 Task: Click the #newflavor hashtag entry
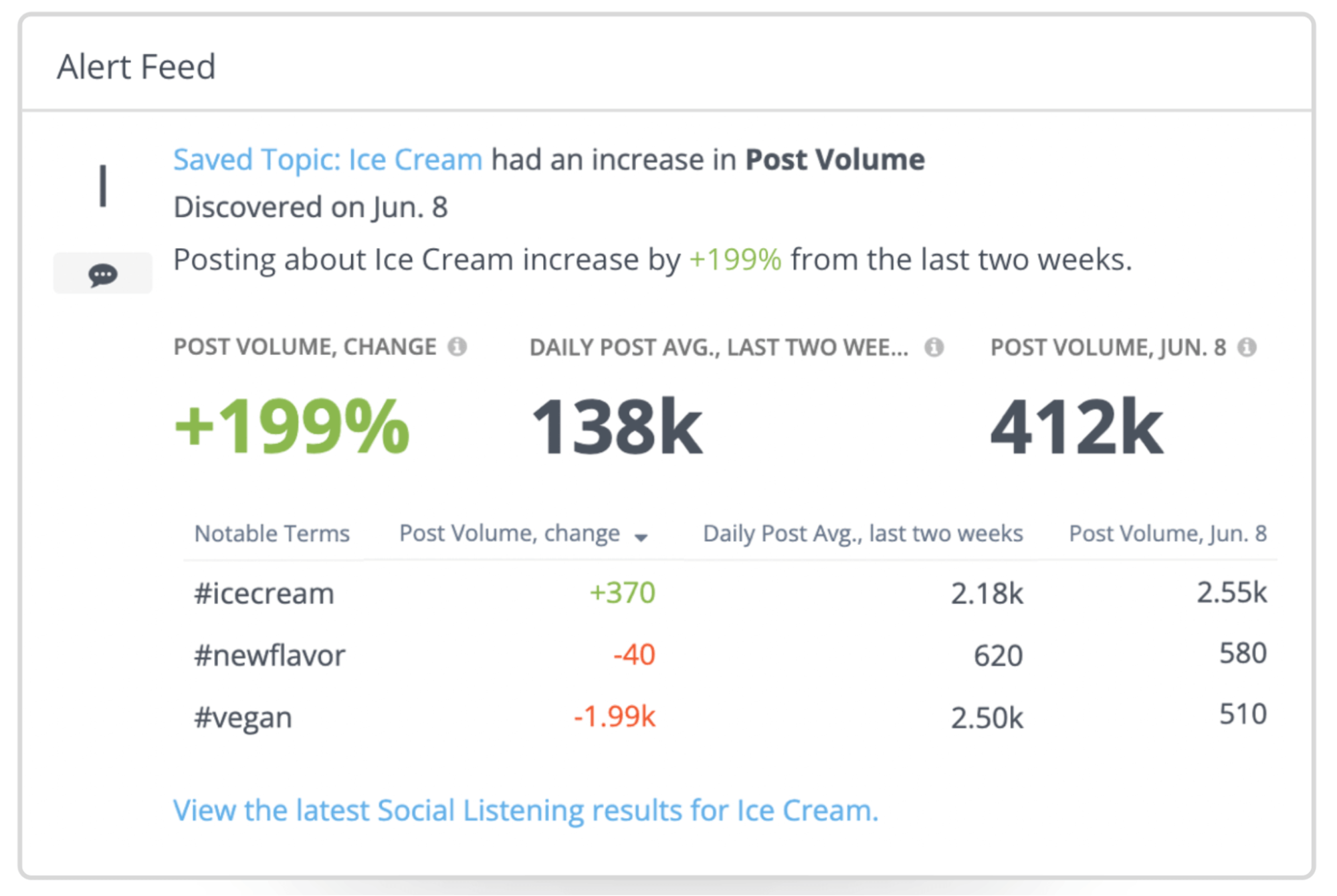(270, 655)
